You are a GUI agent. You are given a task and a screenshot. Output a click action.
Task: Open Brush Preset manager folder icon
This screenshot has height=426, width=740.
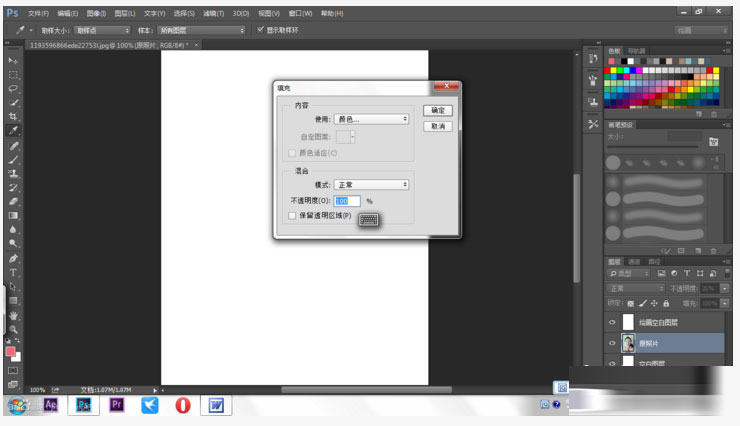coord(713,142)
